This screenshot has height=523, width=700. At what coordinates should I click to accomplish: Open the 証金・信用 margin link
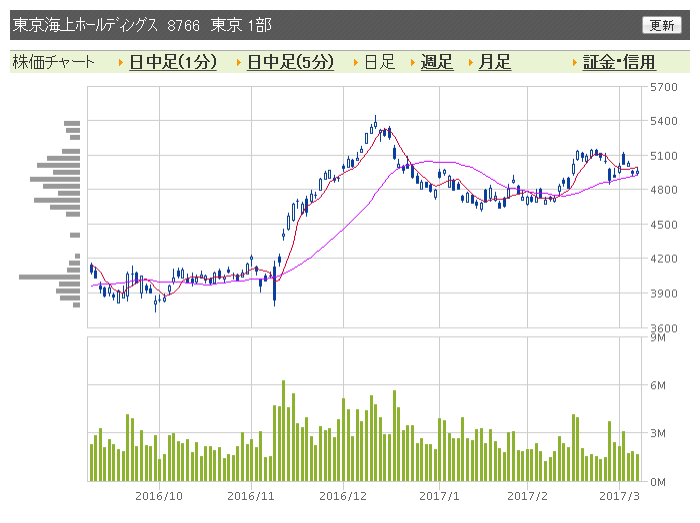pos(619,62)
